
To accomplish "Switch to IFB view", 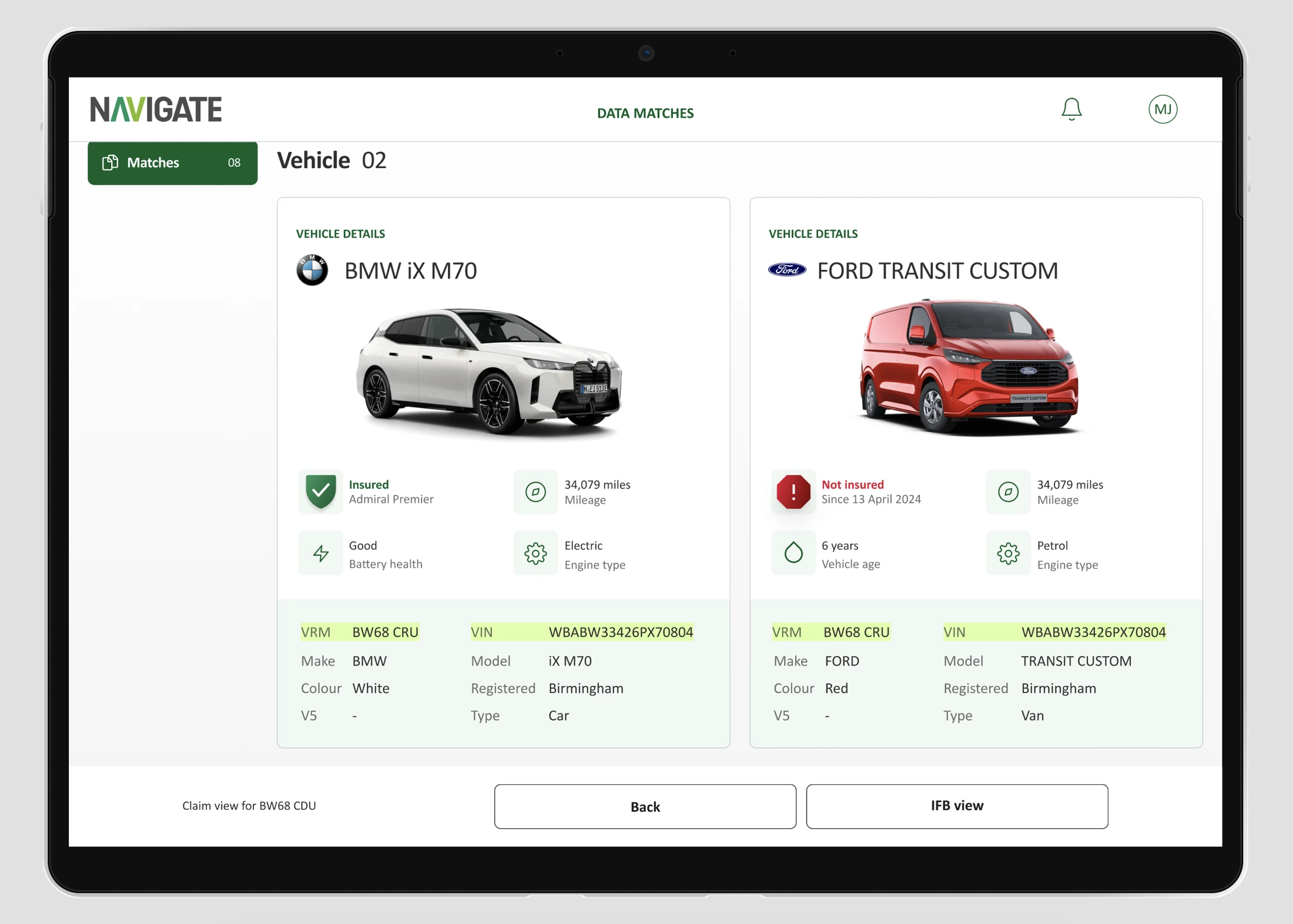I will coord(957,806).
